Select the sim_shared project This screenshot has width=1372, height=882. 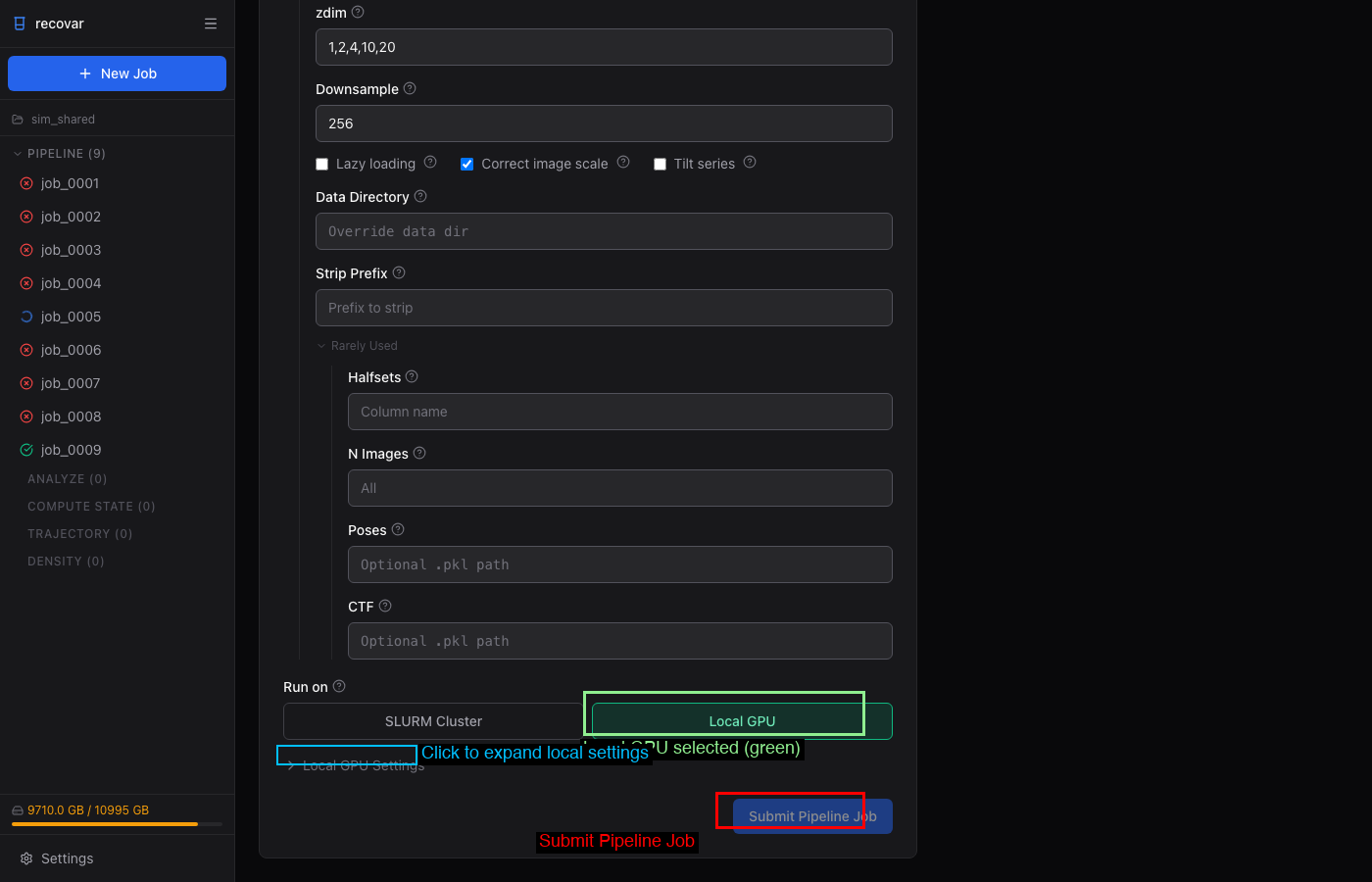tap(63, 120)
